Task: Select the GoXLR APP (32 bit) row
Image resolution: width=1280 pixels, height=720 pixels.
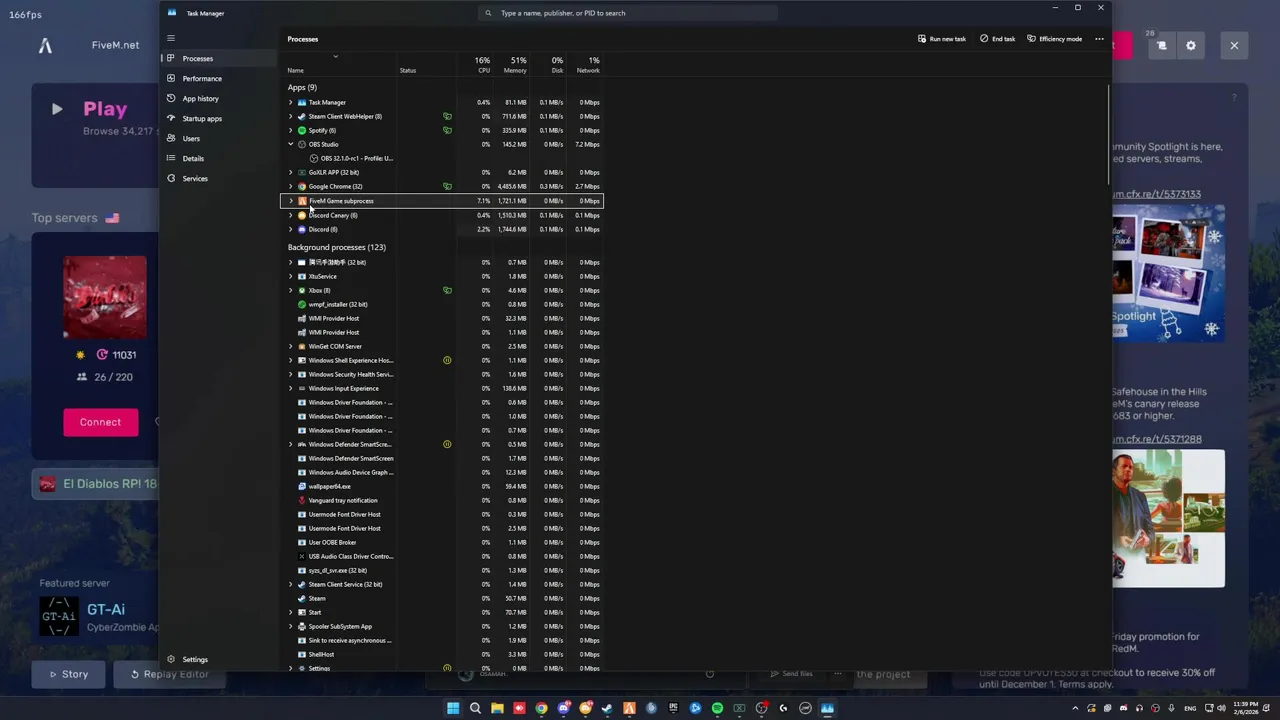Action: tap(442, 172)
